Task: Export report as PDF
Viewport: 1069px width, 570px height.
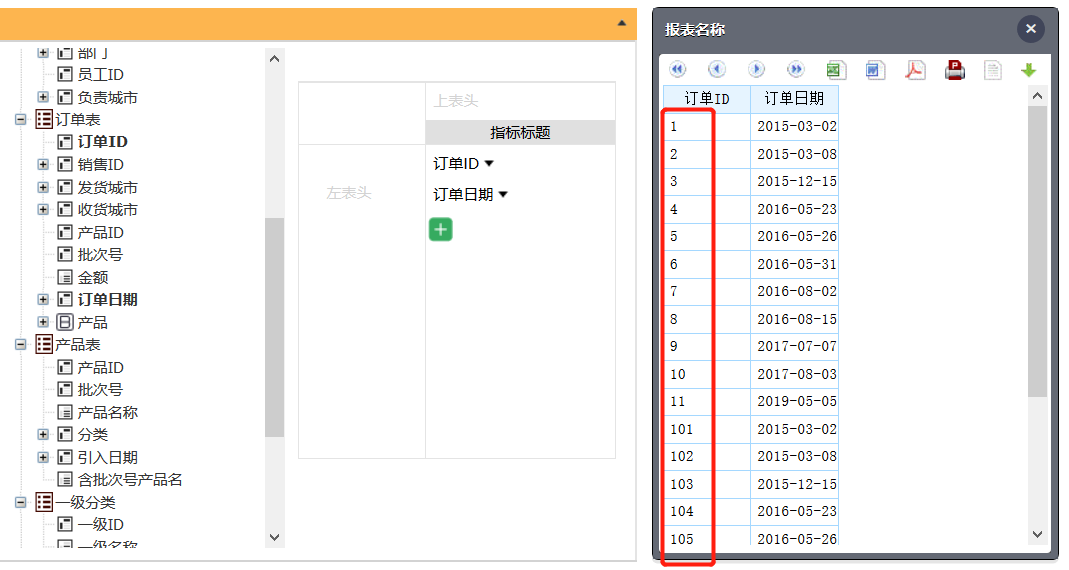Action: coord(915,70)
